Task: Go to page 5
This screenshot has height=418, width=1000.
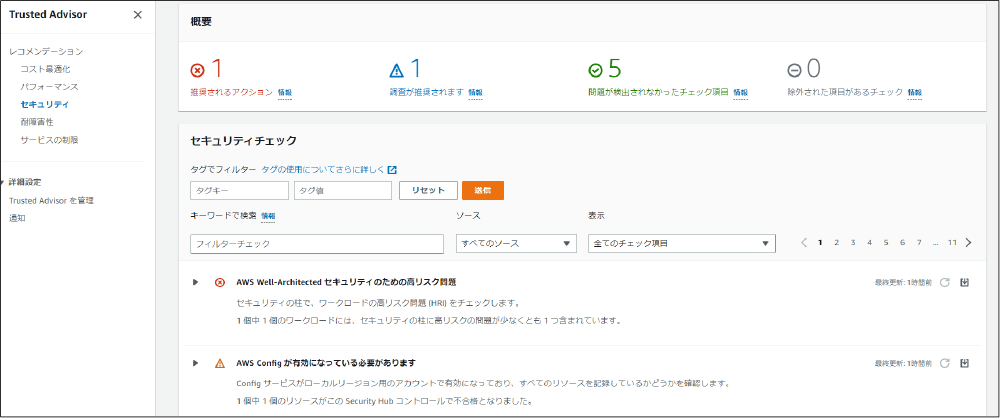Action: [886, 243]
